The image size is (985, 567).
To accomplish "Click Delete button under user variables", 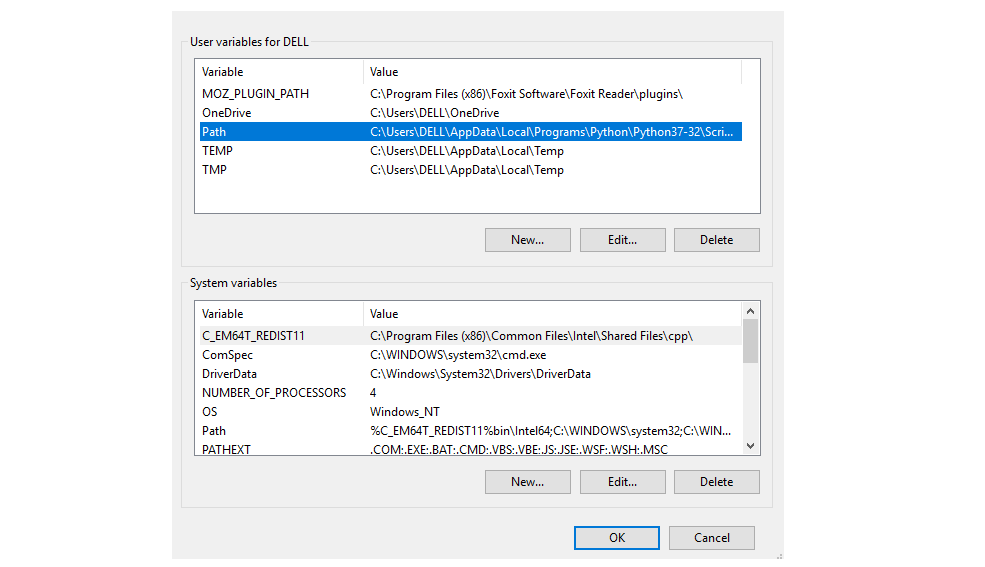I will pos(717,240).
